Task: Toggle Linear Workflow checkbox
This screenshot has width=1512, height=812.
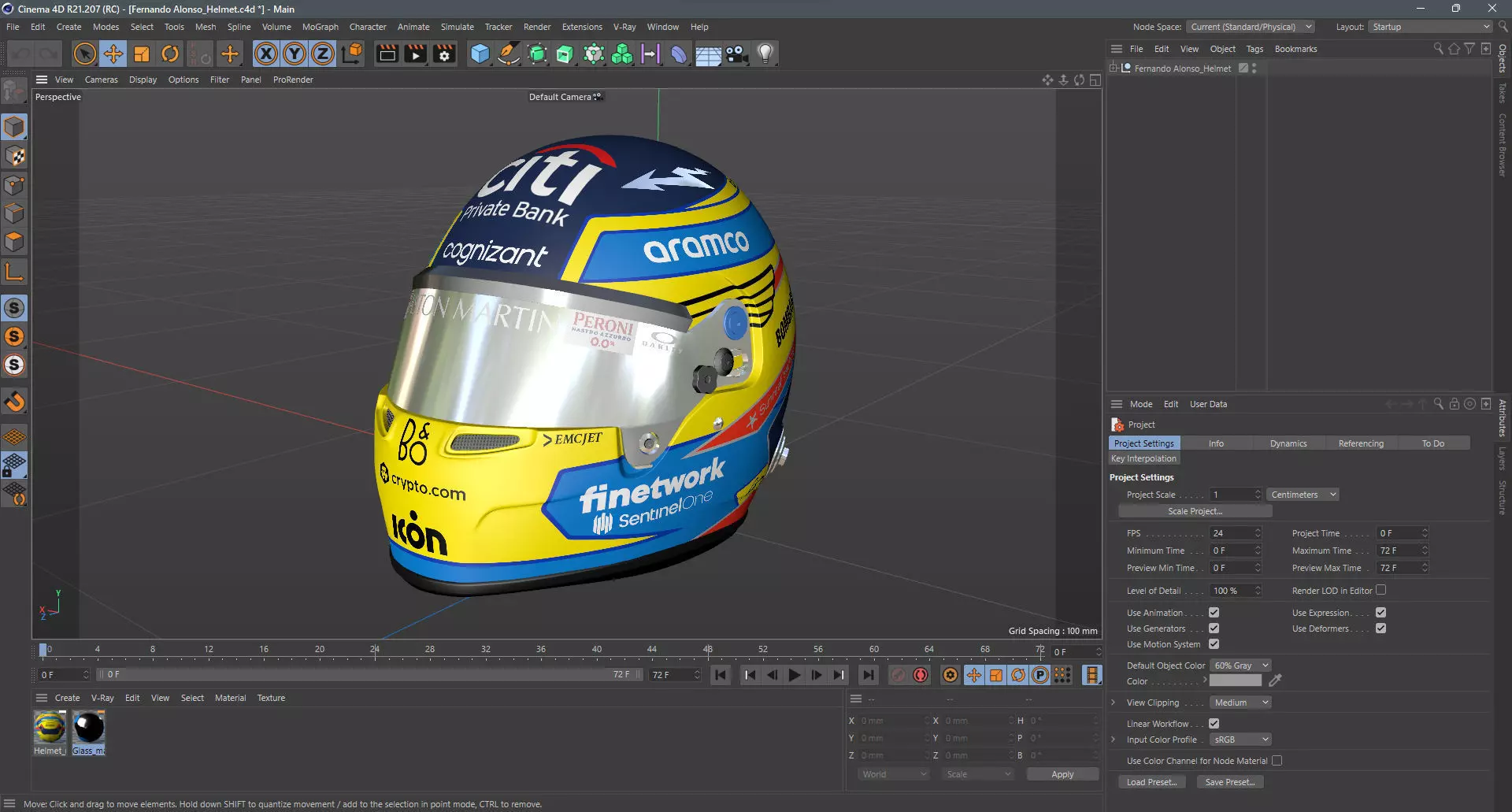Action: click(x=1214, y=724)
